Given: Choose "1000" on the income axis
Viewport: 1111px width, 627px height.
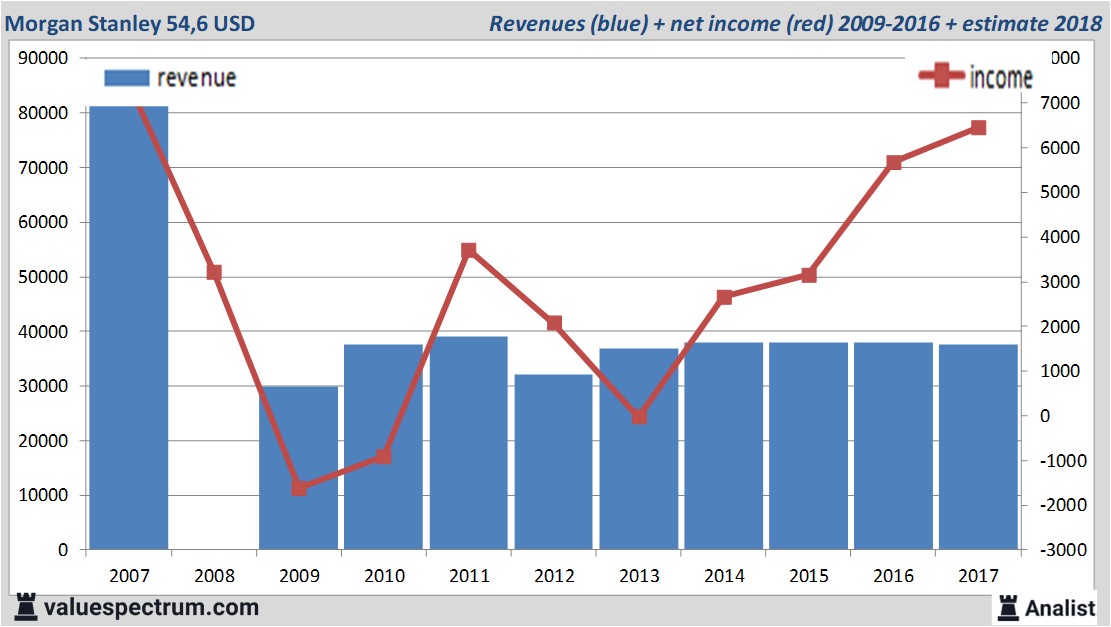Looking at the screenshot, I should click(1060, 371).
